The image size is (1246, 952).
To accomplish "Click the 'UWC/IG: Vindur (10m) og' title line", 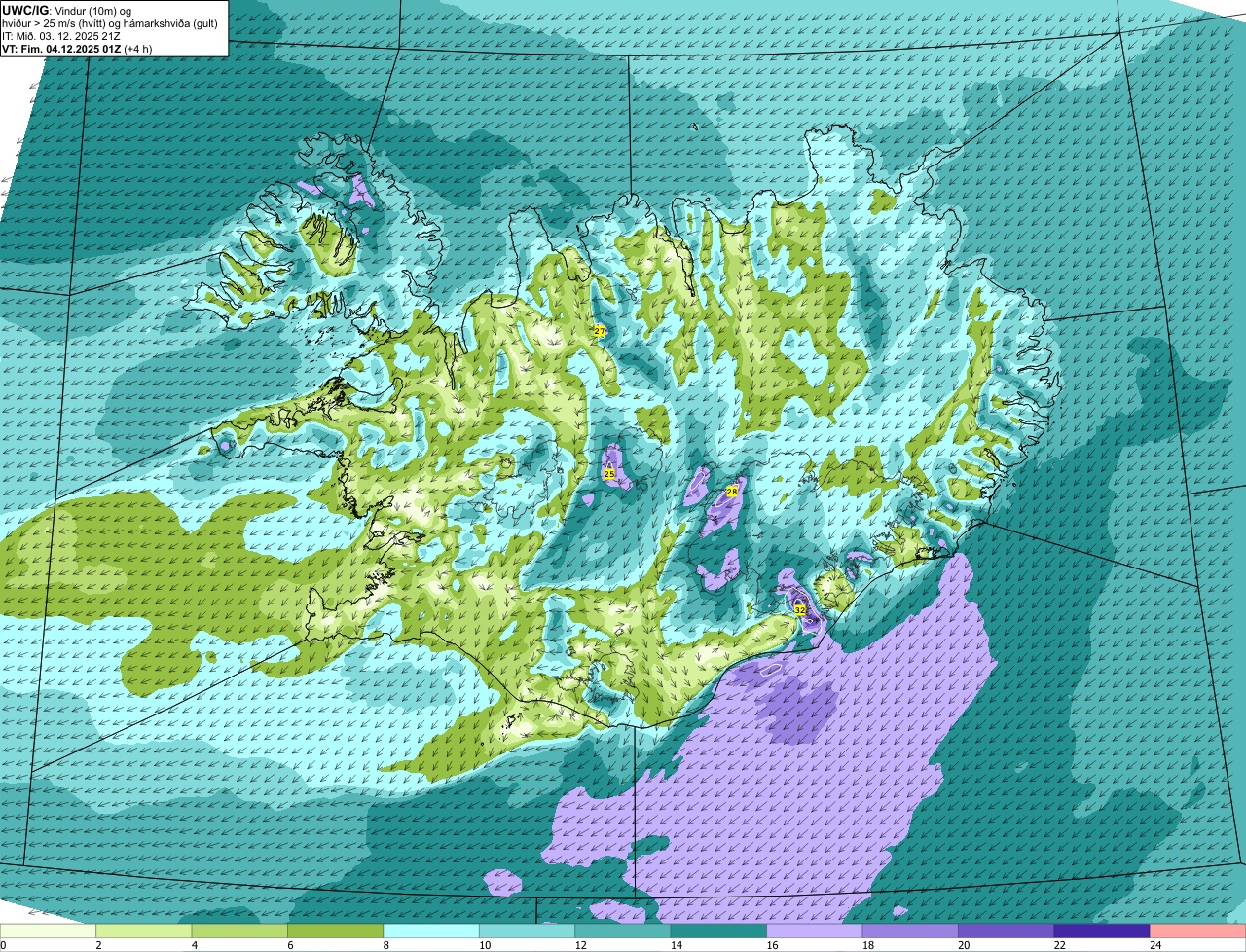I will [x=66, y=9].
